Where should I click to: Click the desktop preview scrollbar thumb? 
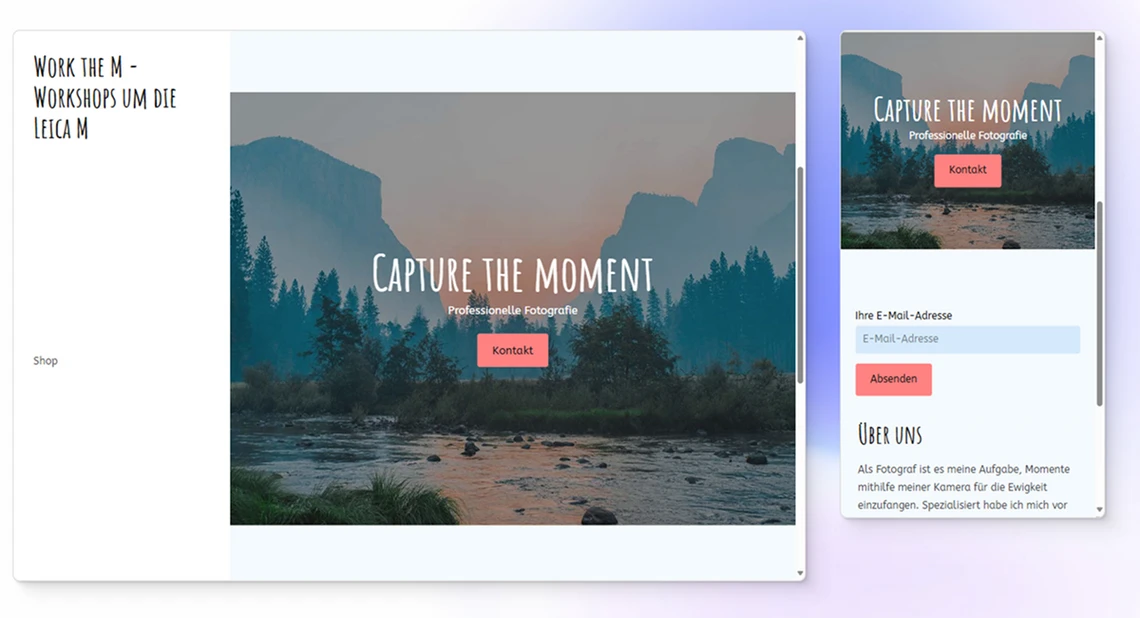800,275
